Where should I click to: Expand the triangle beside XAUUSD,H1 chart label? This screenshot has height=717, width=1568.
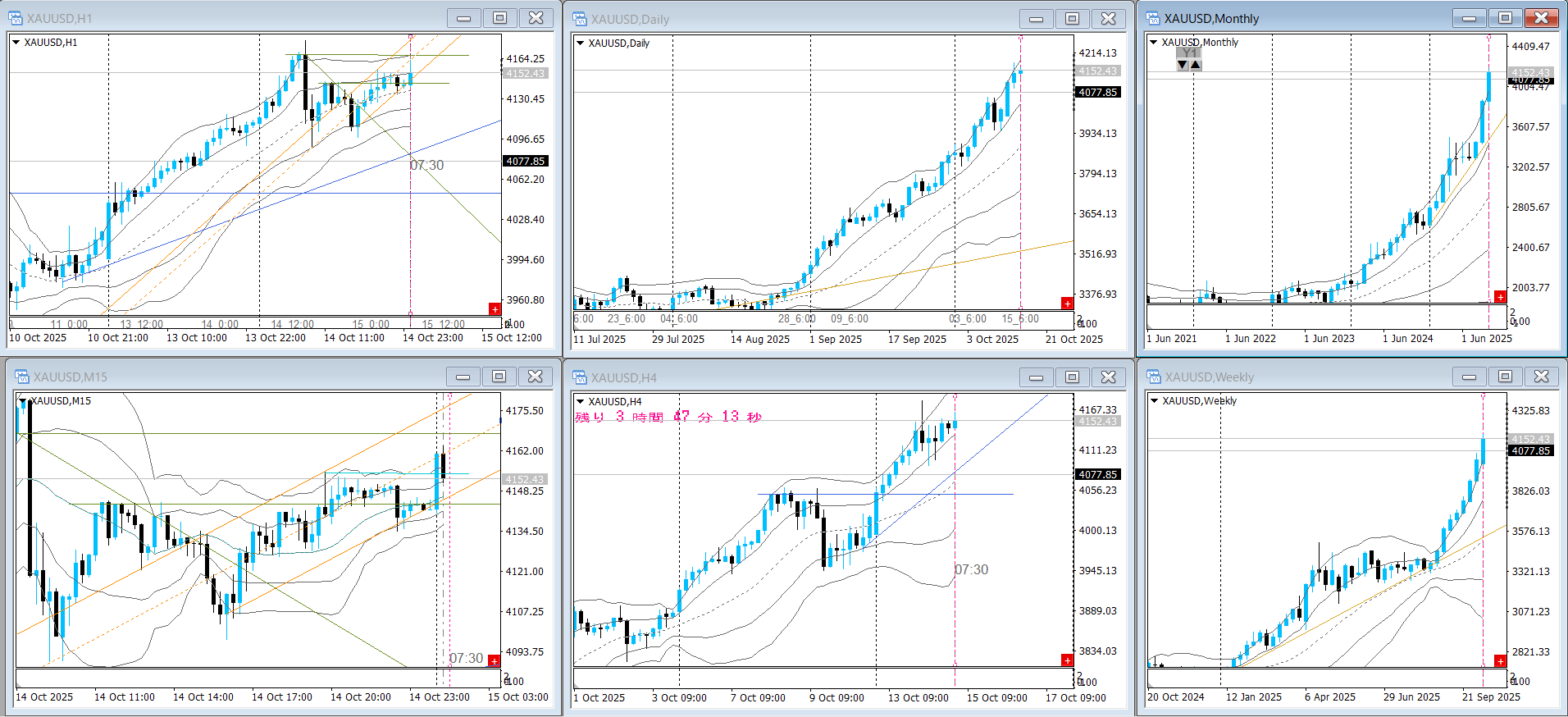coord(16,42)
